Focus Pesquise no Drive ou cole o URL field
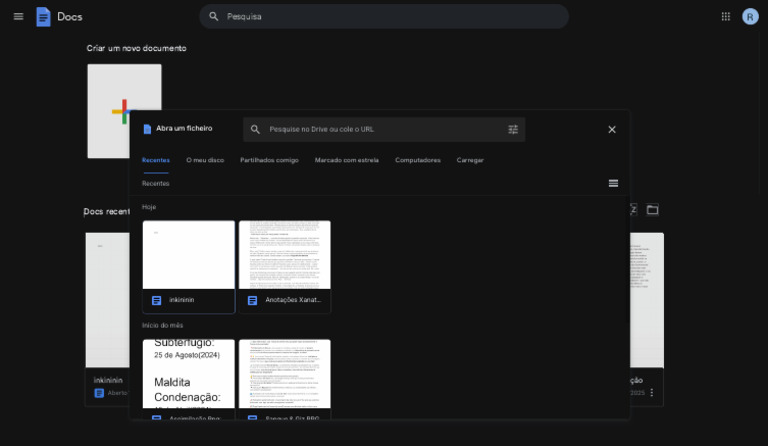The height and width of the screenshot is (446, 768). click(384, 129)
